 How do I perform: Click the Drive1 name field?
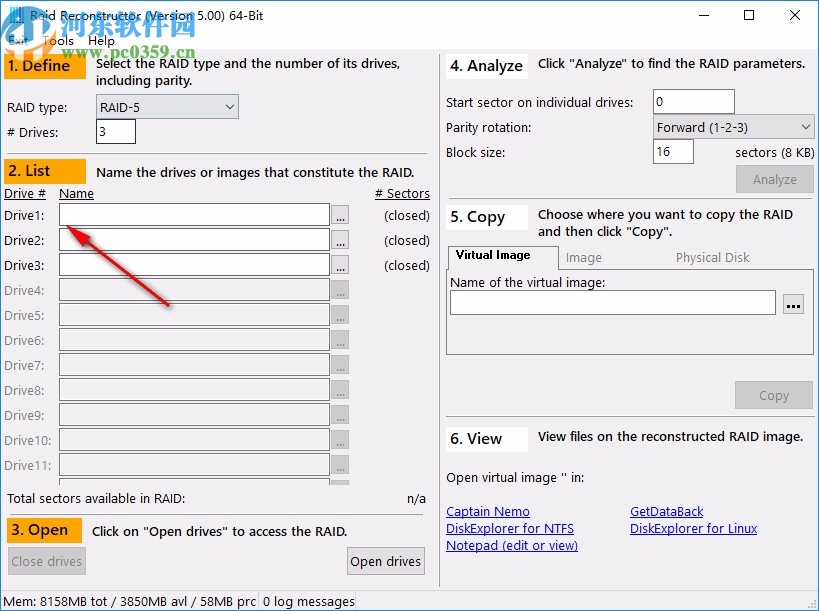194,215
